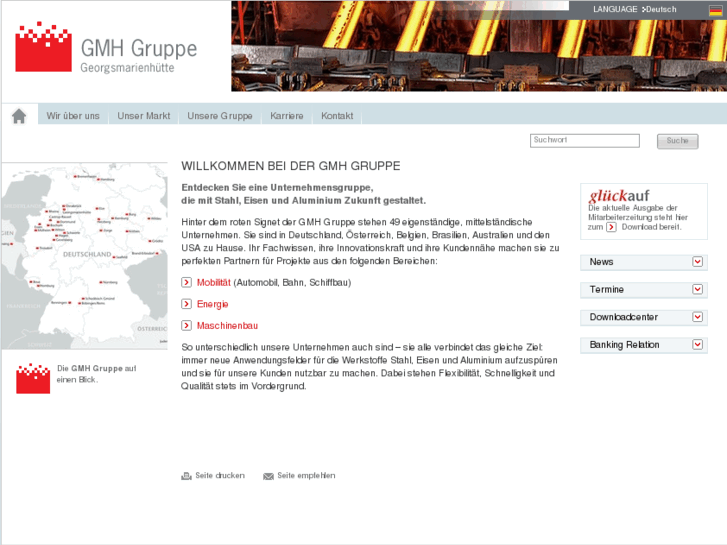This screenshot has height=545, width=727.
Task: Open the Maschinenbau link
Action: [x=227, y=326]
